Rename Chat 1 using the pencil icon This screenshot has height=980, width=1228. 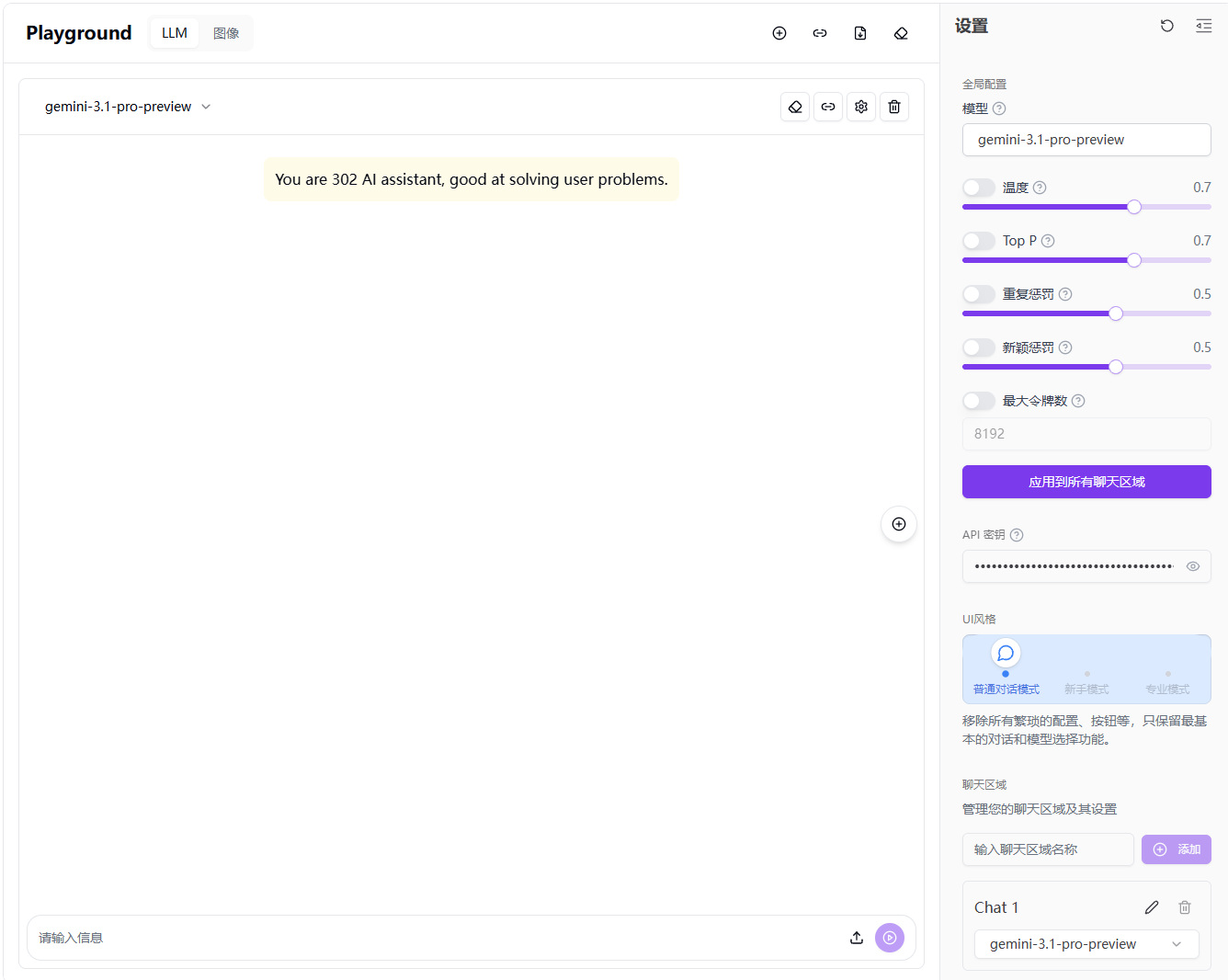(1152, 907)
